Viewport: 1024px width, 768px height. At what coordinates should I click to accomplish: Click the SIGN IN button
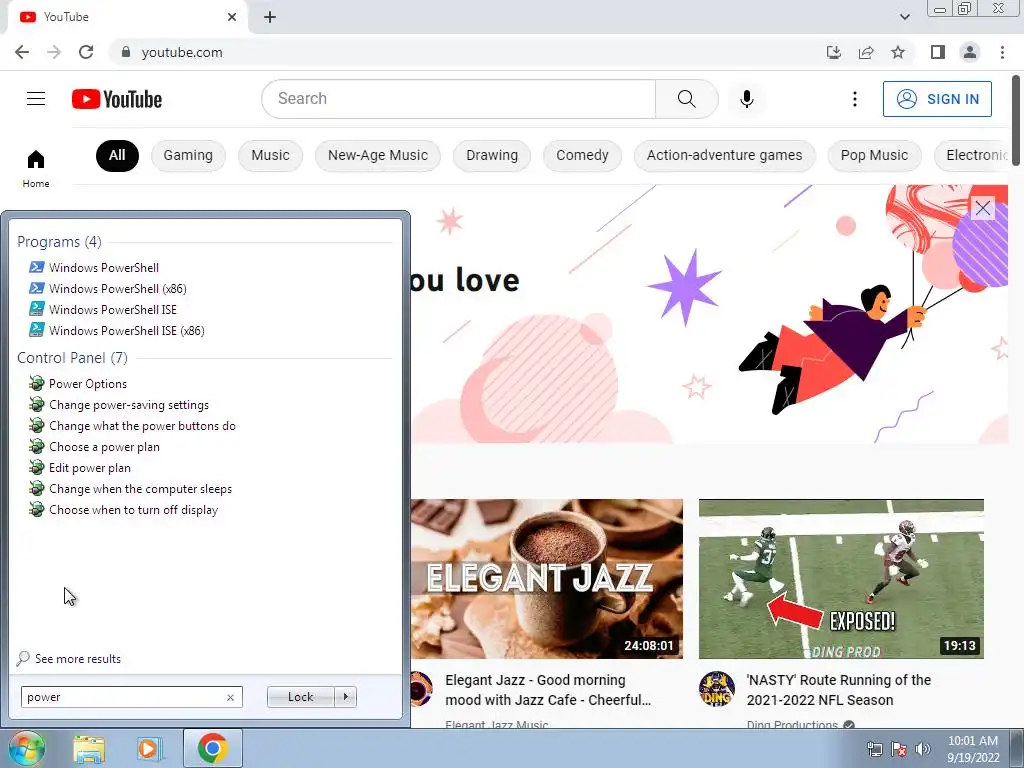[936, 99]
